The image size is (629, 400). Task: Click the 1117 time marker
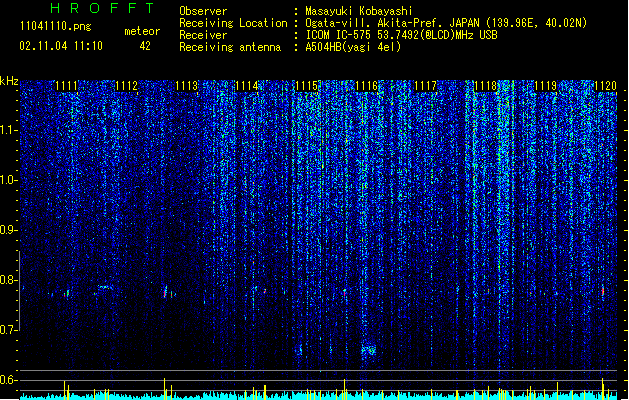[425, 86]
